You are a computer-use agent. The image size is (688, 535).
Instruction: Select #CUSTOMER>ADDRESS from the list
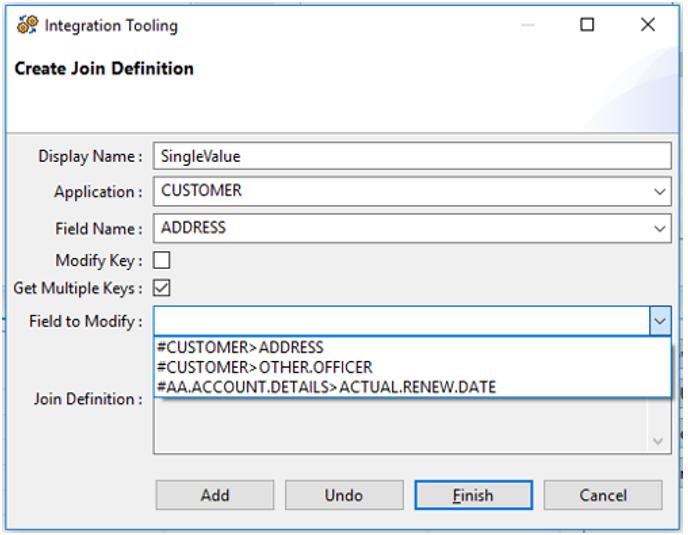pos(240,348)
